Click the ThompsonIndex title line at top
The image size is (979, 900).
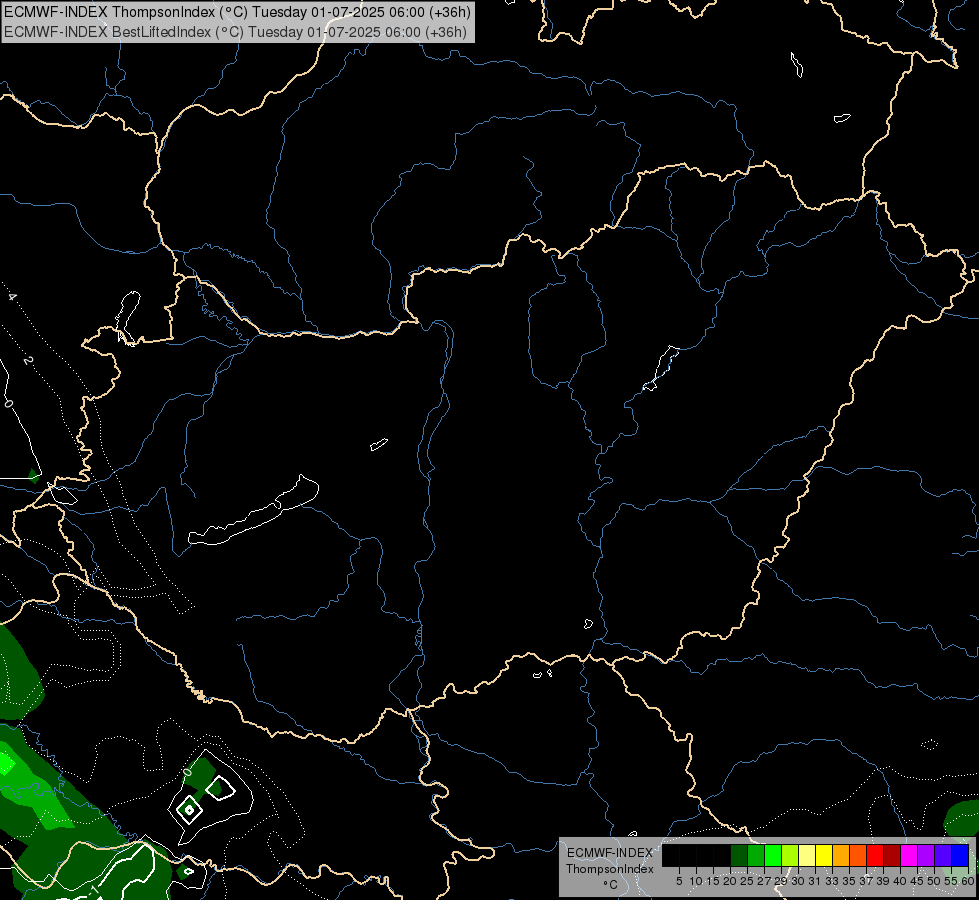click(x=237, y=12)
